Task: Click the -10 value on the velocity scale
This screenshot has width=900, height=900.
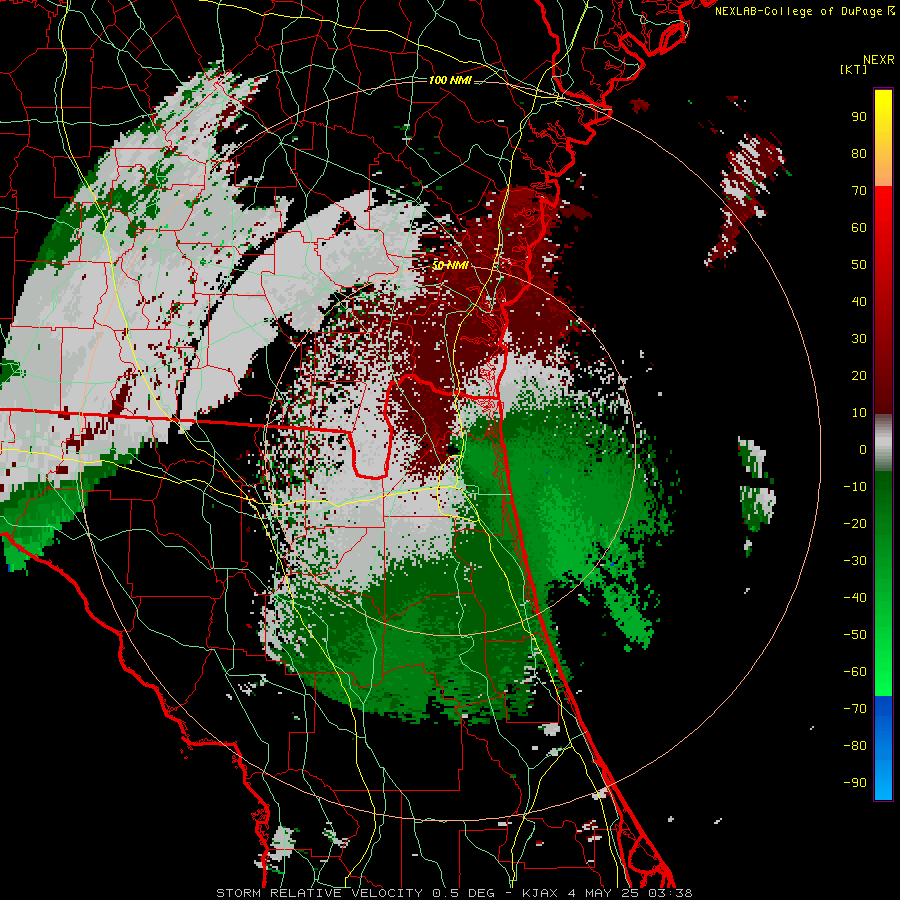Action: pos(855,487)
